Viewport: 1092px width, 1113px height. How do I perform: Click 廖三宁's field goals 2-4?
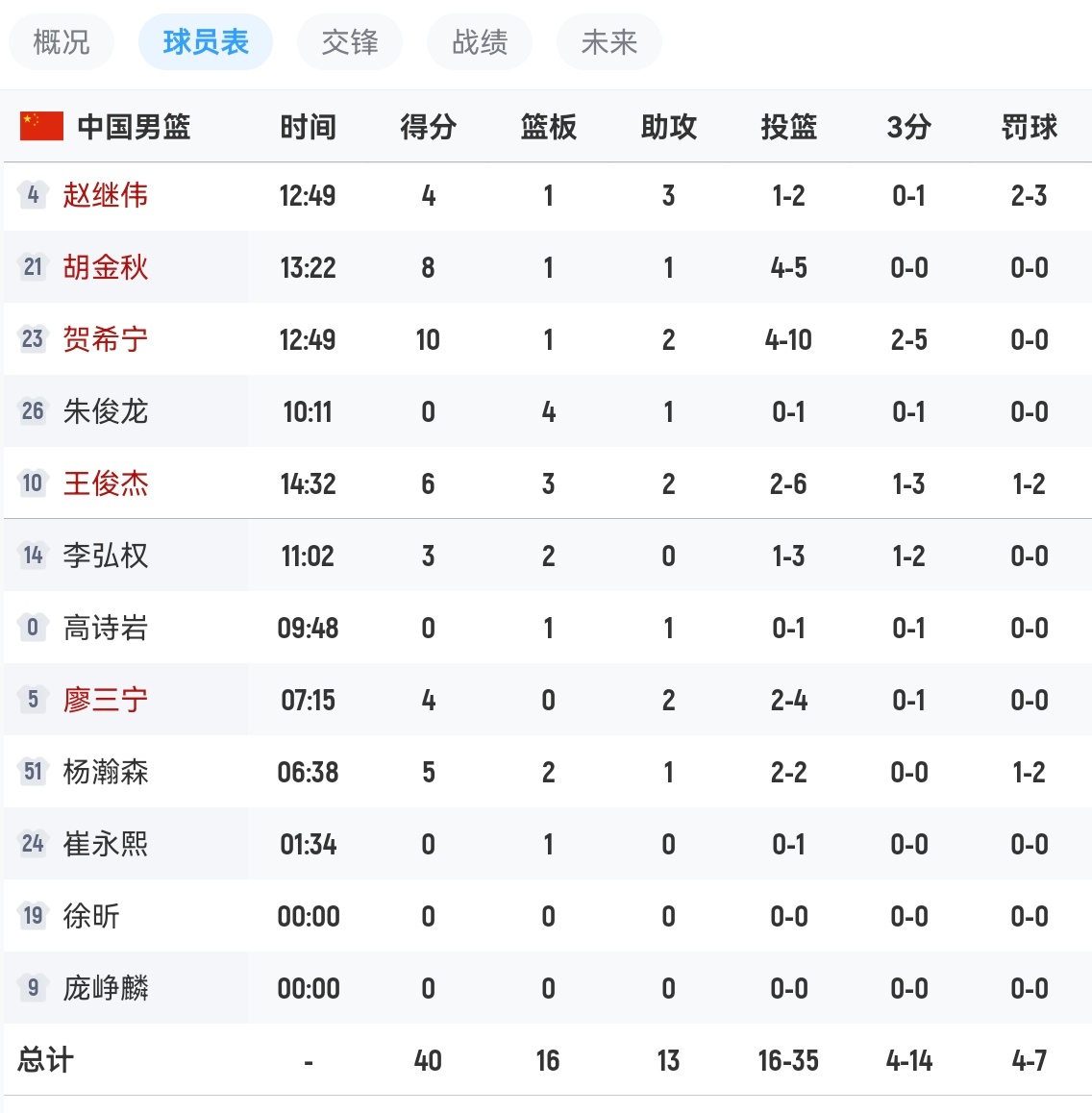click(788, 701)
